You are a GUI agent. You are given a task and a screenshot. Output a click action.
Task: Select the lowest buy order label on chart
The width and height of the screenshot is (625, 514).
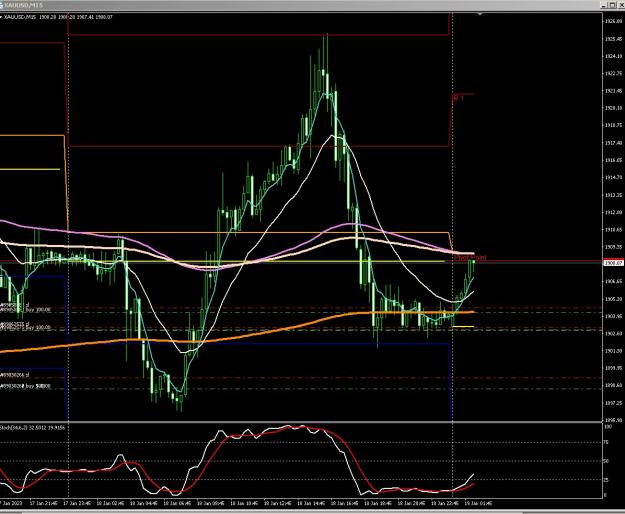coord(25,386)
